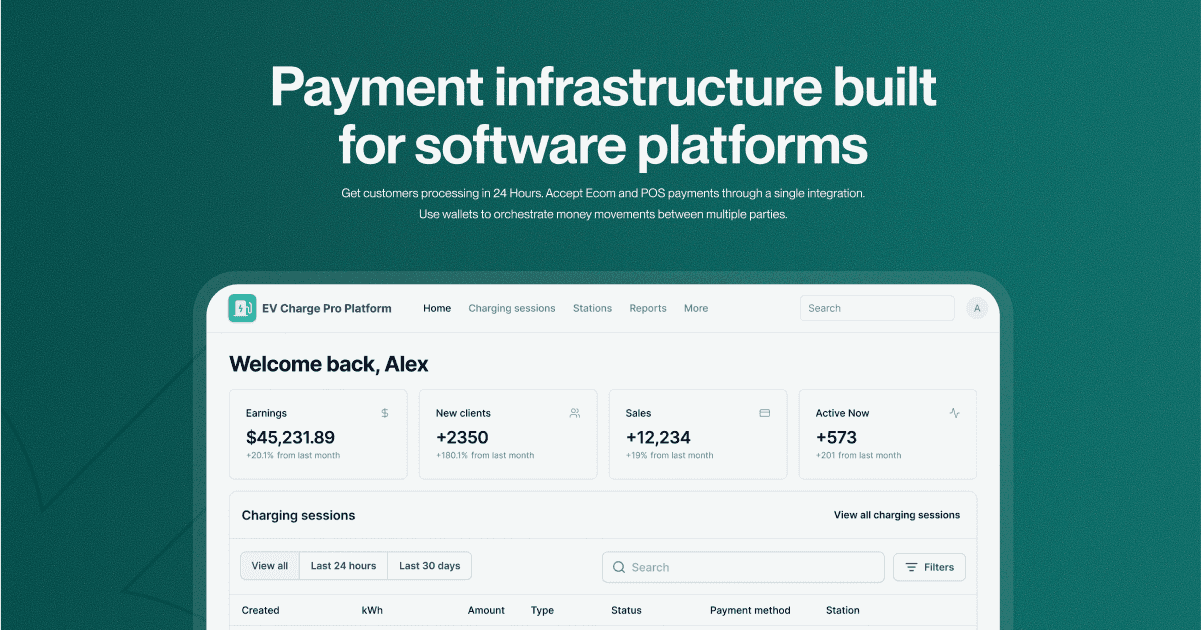
Task: Click the funnel icon inside the Filters button
Action: tap(913, 567)
